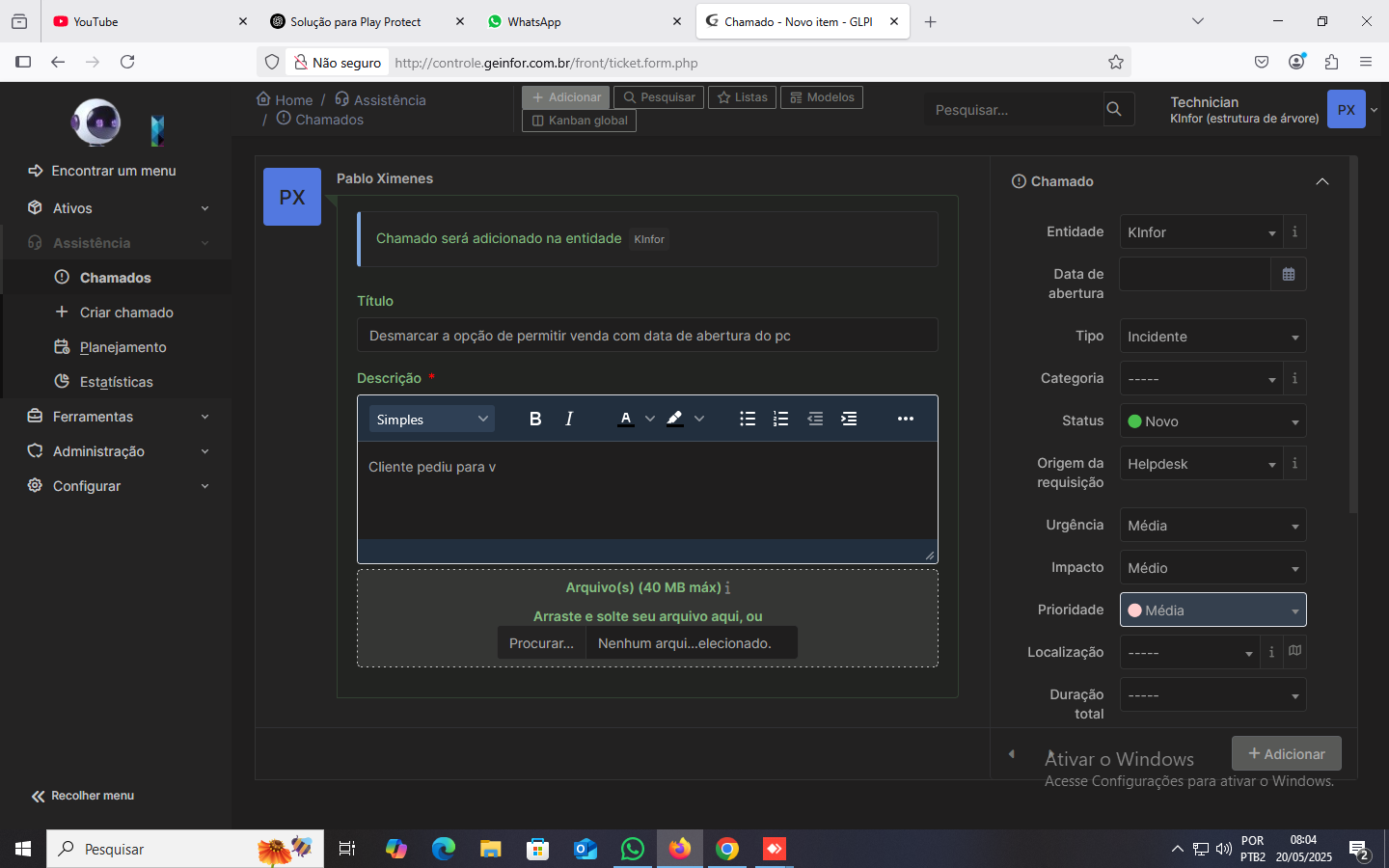Click the global search magnifier icon

point(1114,109)
